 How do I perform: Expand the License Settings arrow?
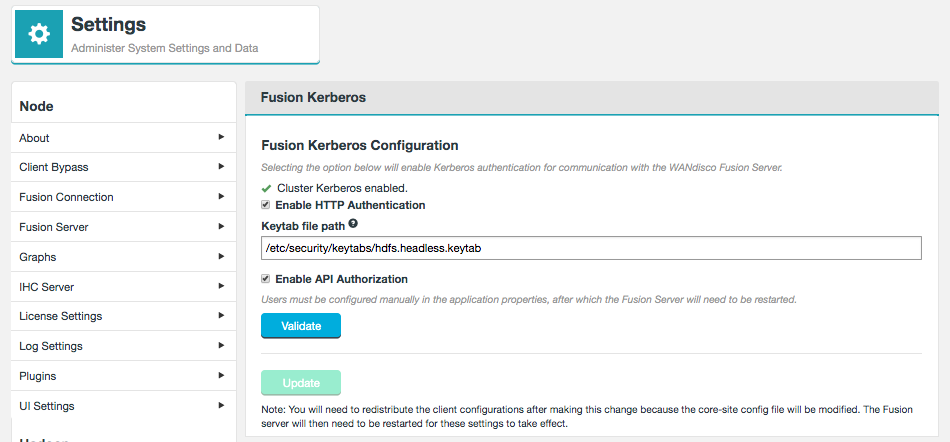222,315
